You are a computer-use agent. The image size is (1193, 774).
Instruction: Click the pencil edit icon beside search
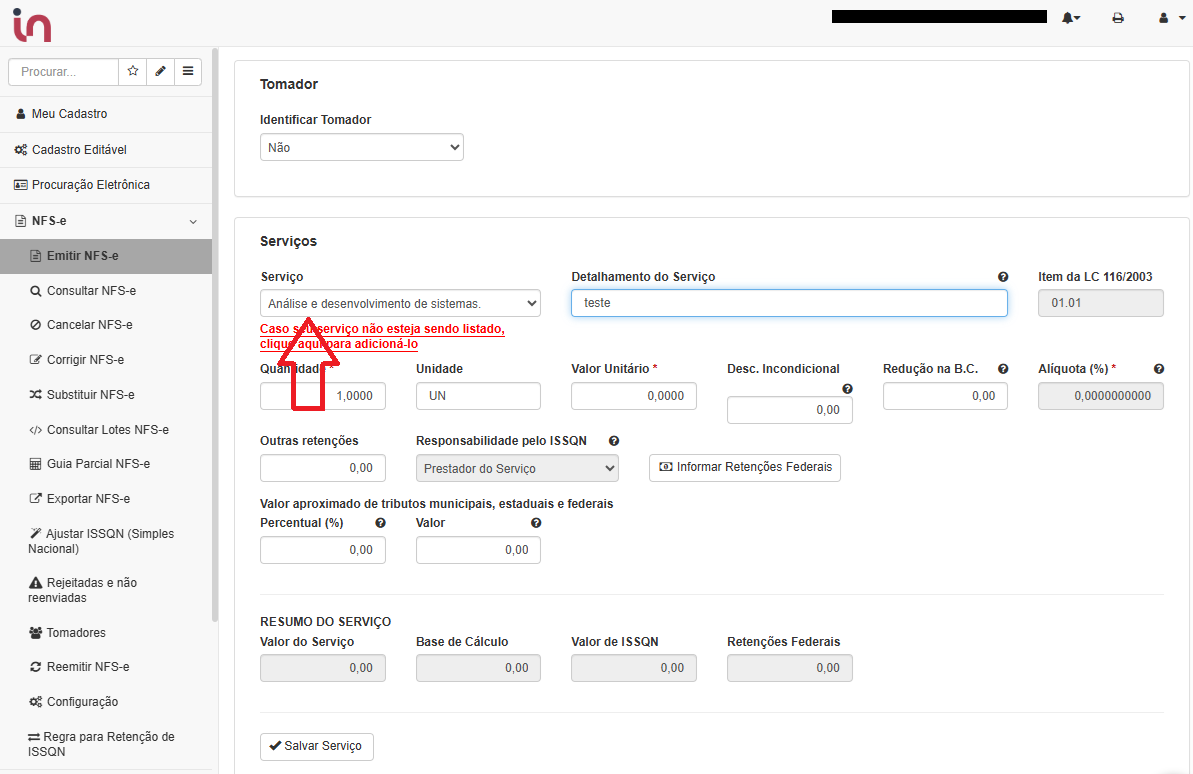coord(160,72)
